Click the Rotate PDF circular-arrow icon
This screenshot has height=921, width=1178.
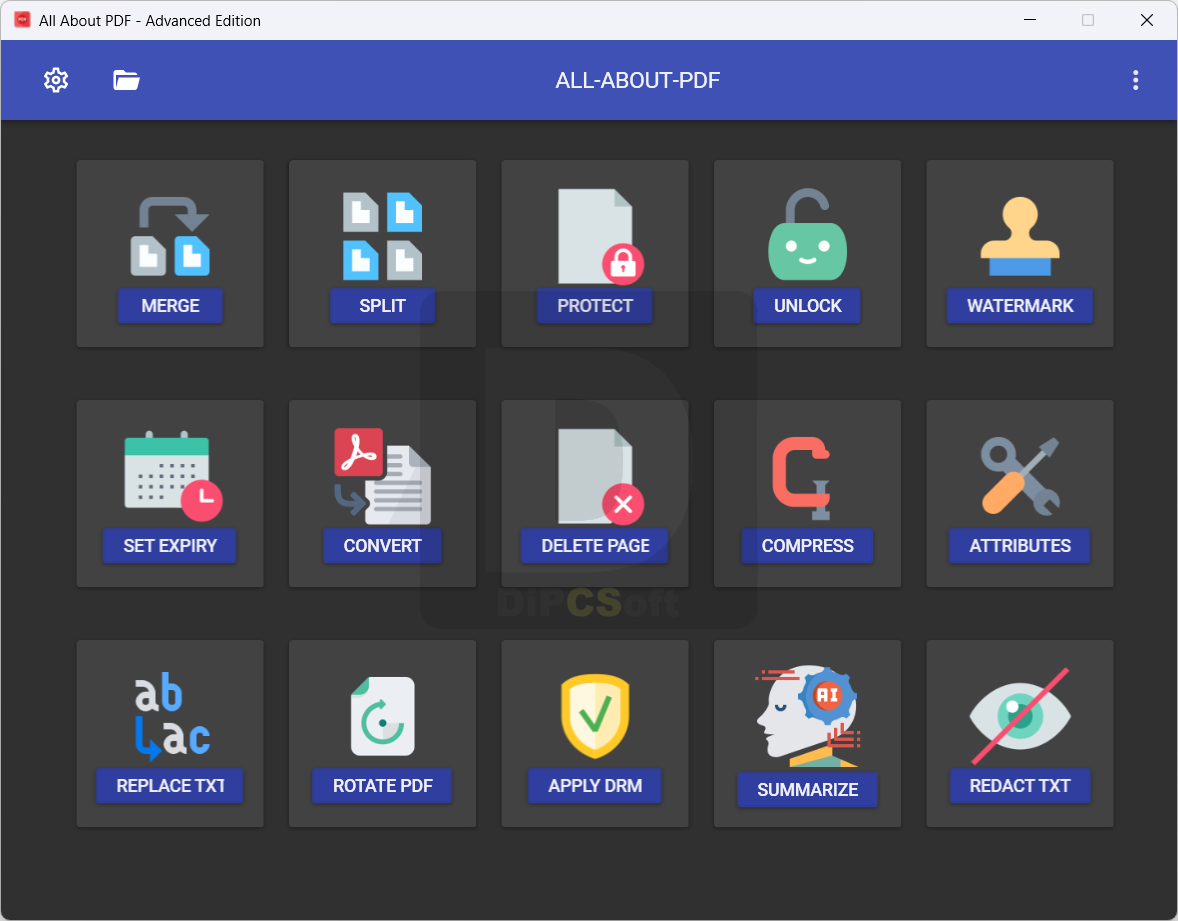(382, 716)
